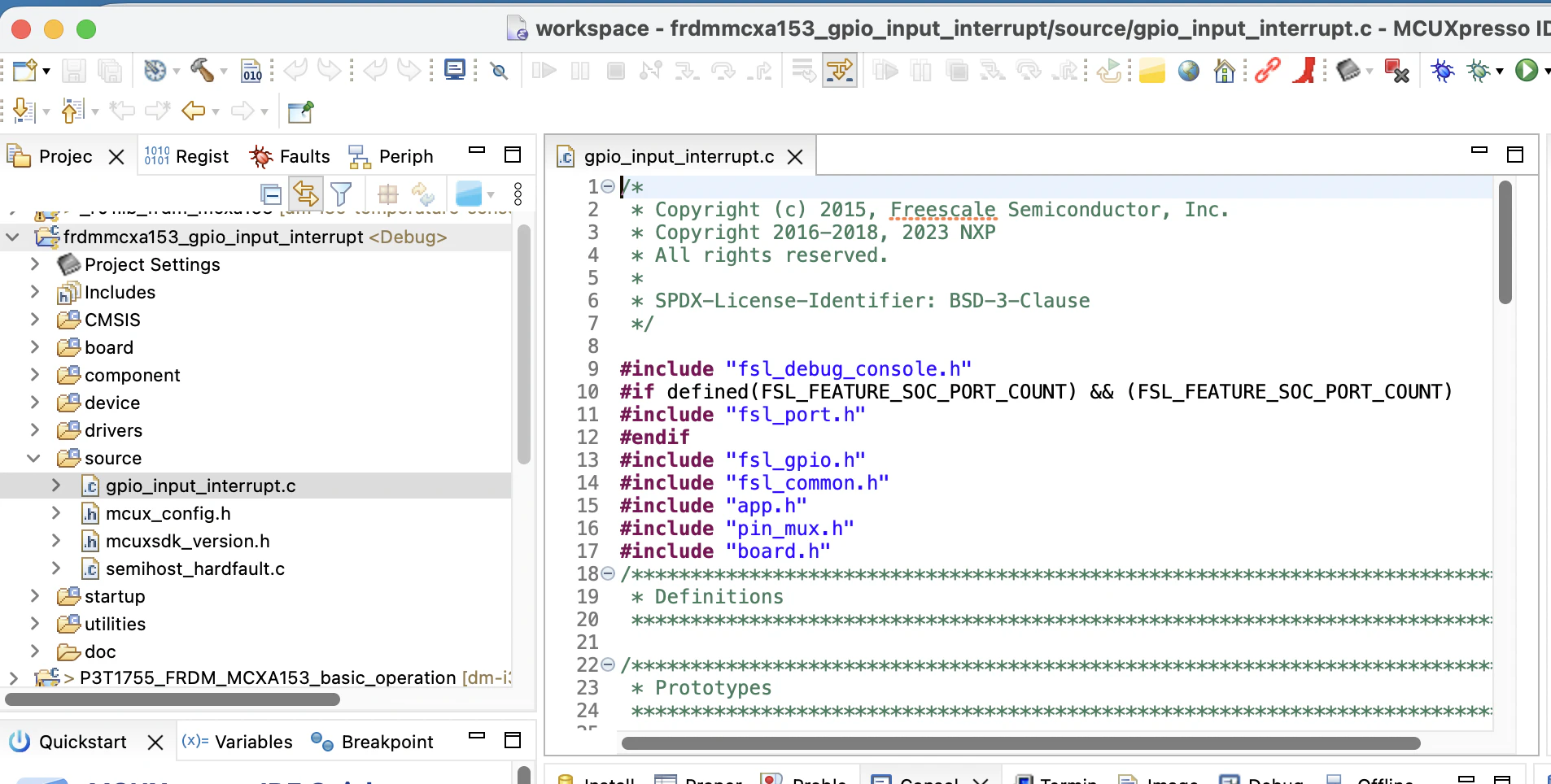The image size is (1551, 784).
Task: Toggle Link with Editor in Project Explorer
Action: [305, 194]
